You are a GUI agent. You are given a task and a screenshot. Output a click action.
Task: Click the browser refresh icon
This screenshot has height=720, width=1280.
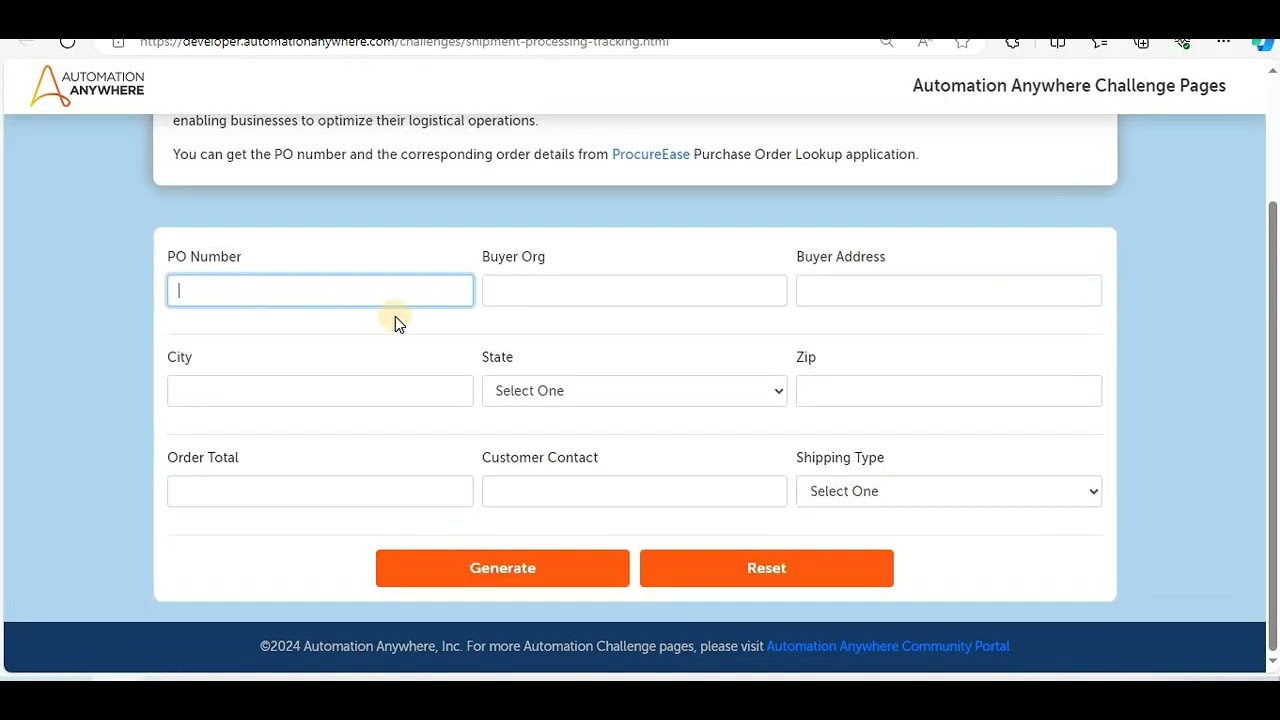67,42
